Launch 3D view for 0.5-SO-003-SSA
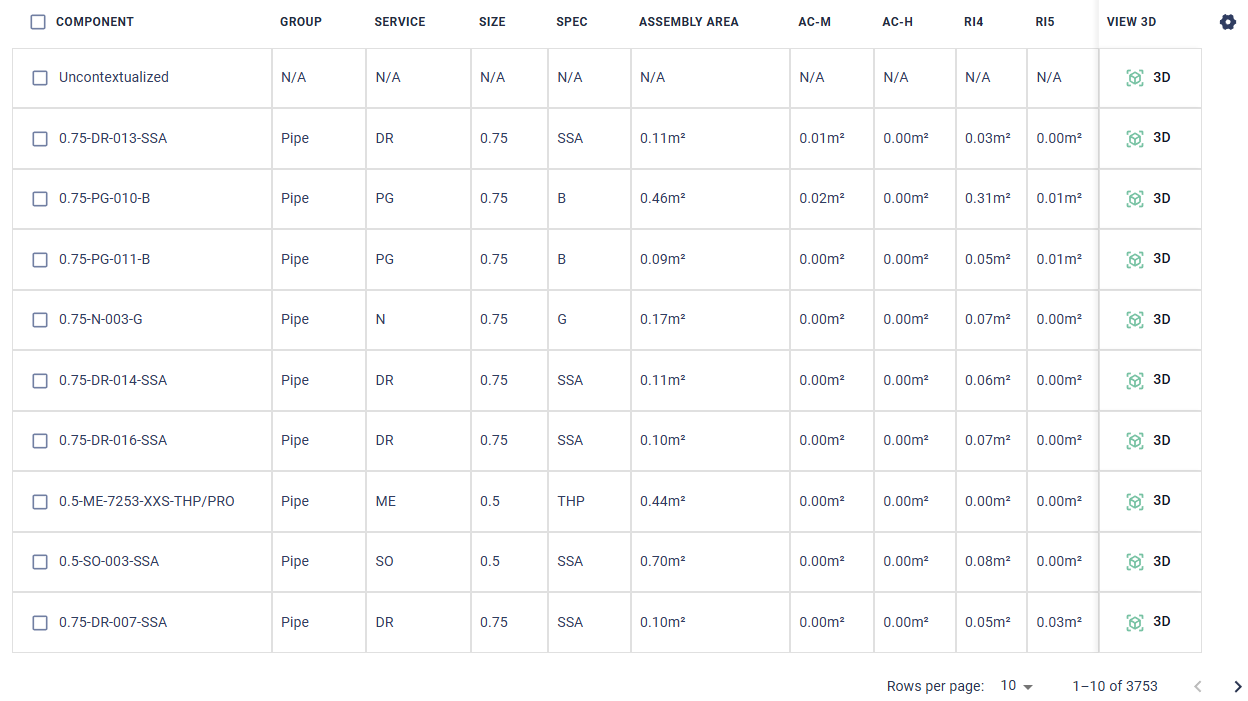This screenshot has height=701, width=1248. pyautogui.click(x=1148, y=561)
